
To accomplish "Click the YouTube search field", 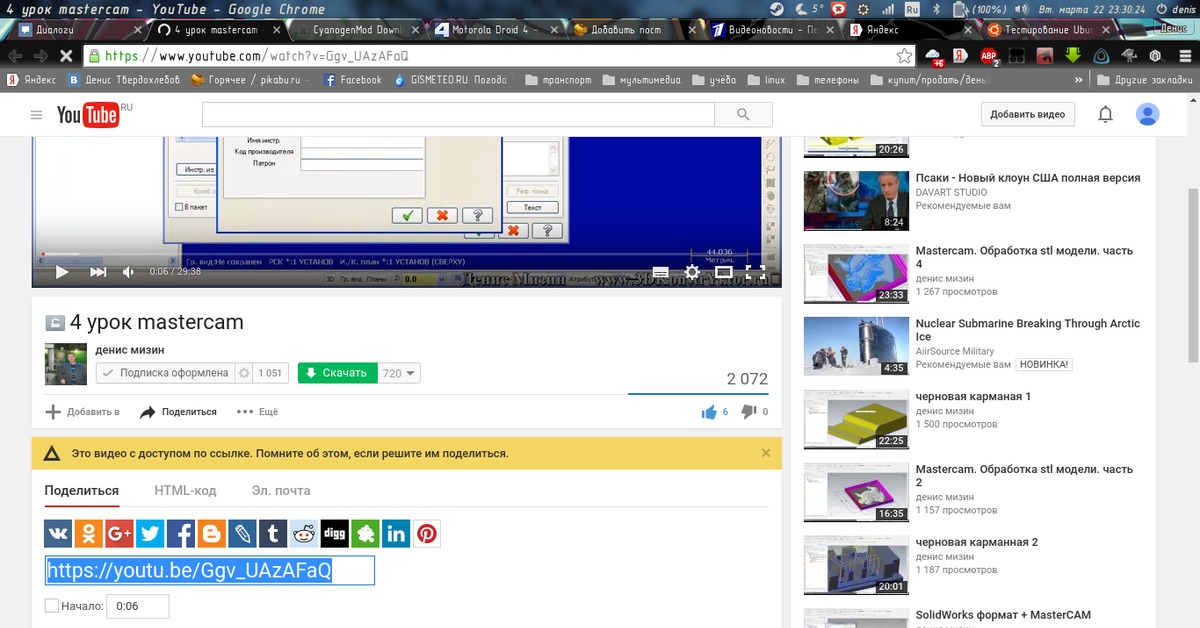I will 456,115.
